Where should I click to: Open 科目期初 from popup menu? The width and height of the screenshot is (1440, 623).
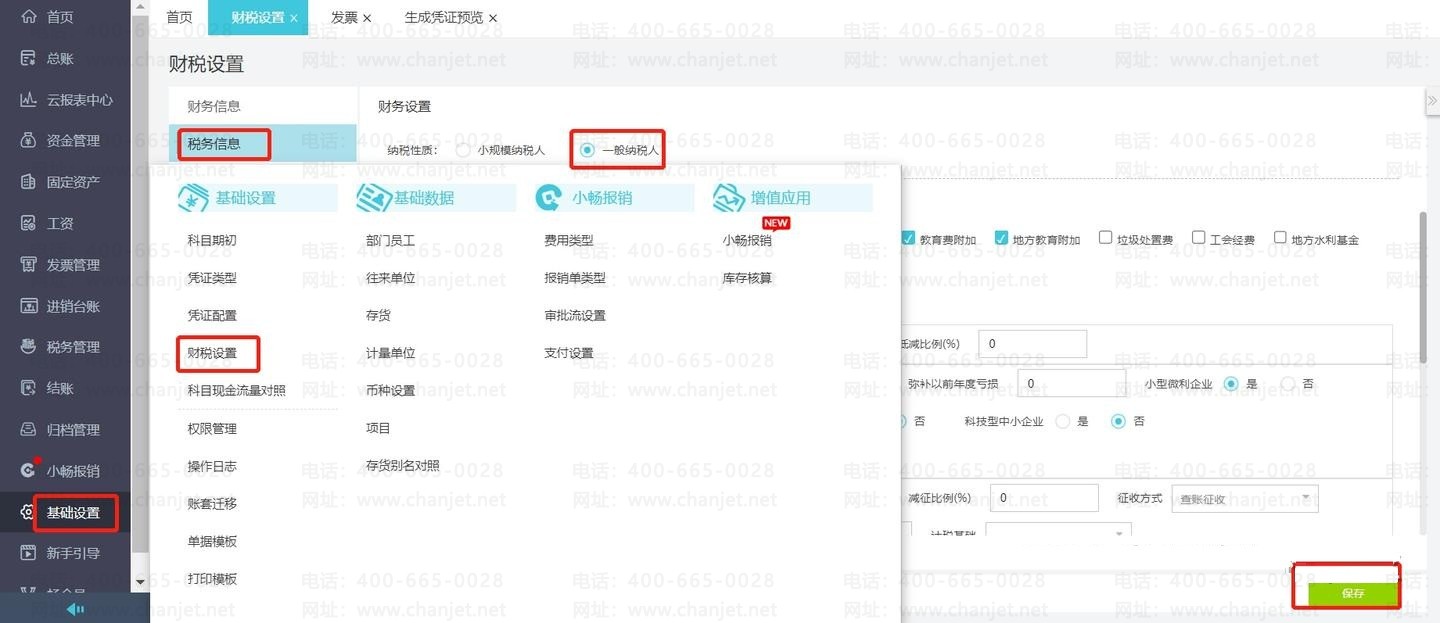click(212, 240)
